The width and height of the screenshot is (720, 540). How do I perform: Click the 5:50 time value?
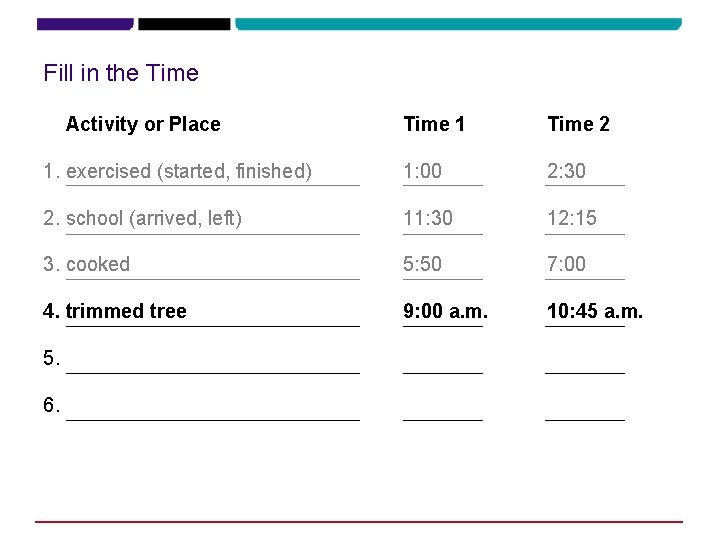(422, 264)
